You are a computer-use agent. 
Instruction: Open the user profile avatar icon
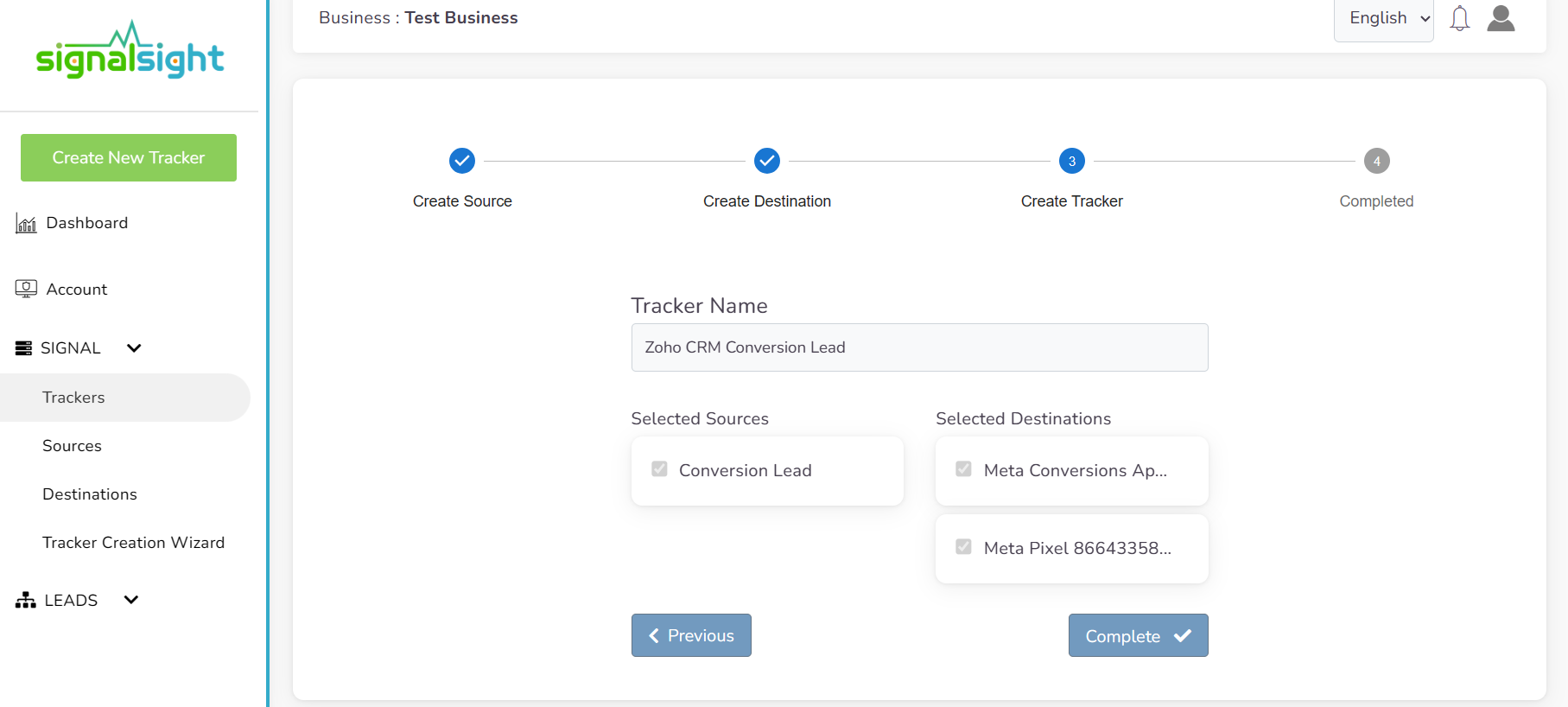click(x=1501, y=18)
